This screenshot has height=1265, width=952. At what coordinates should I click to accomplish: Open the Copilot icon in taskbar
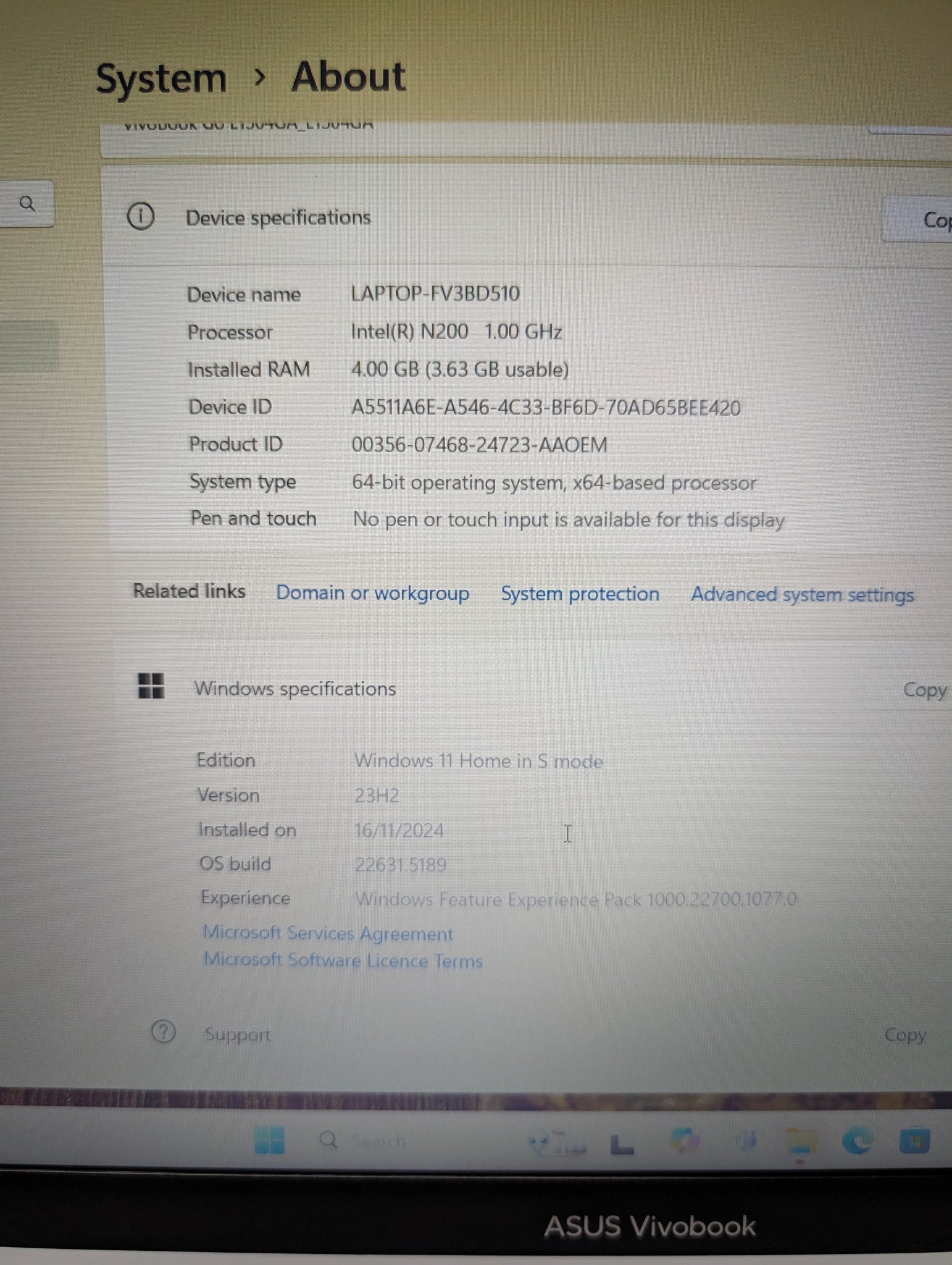685,1140
